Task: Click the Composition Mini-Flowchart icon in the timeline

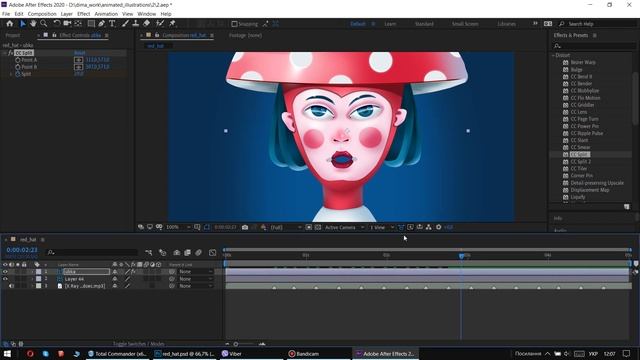Action: coord(149,253)
